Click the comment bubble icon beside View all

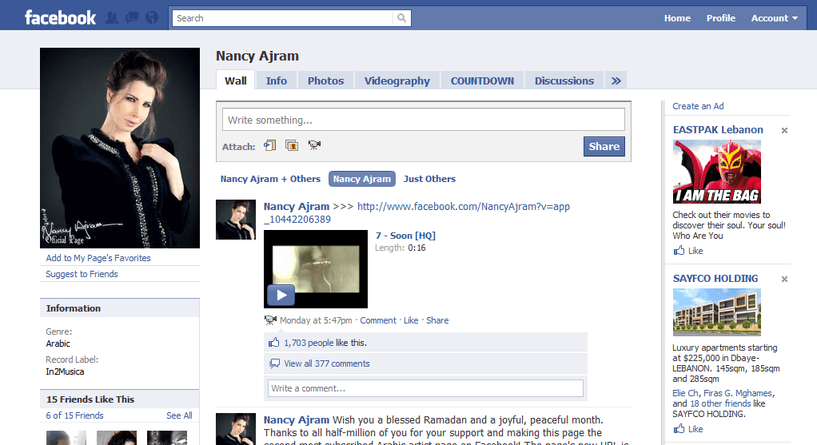click(274, 363)
